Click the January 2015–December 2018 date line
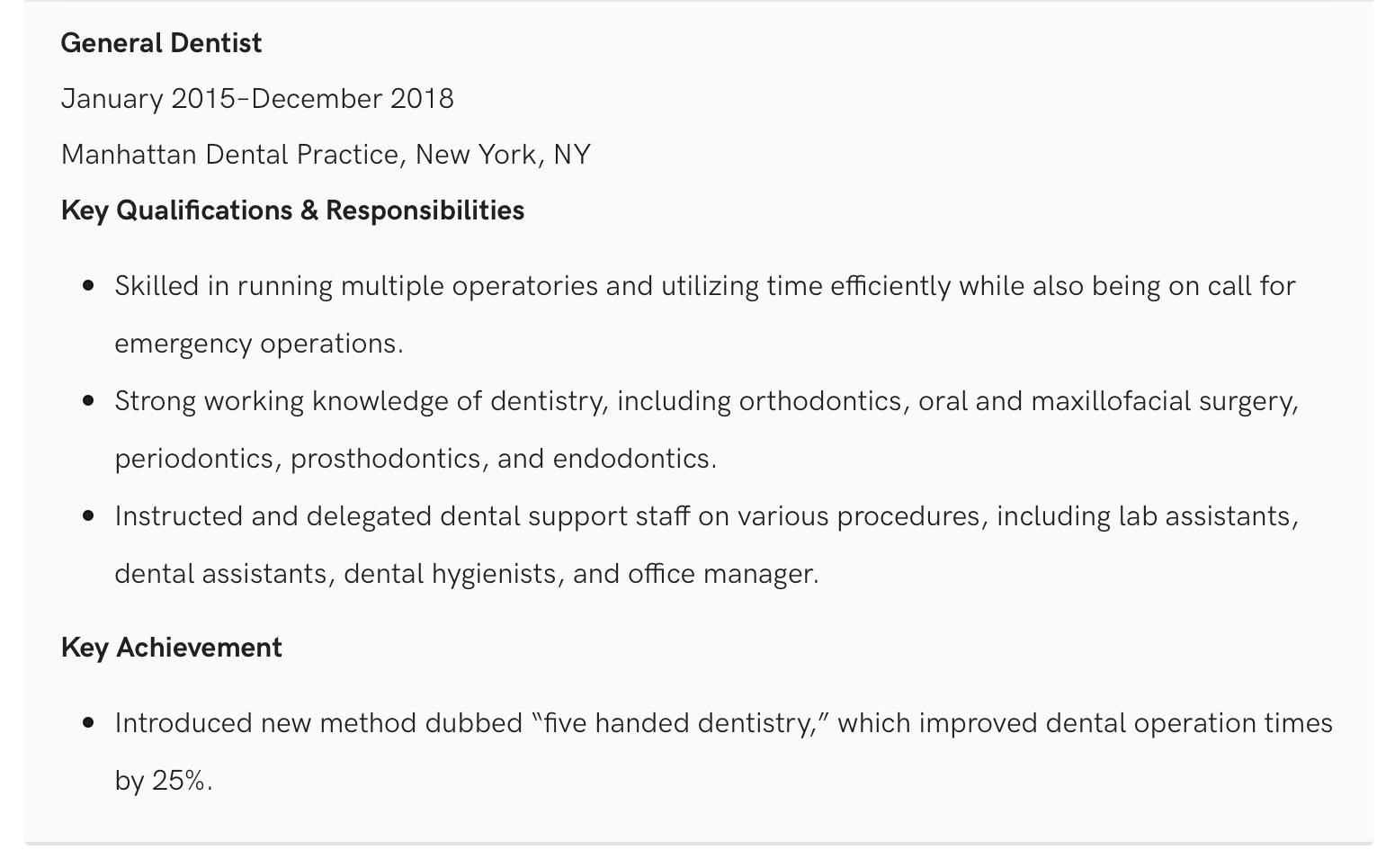This screenshot has width=1377, height=868. 257,99
